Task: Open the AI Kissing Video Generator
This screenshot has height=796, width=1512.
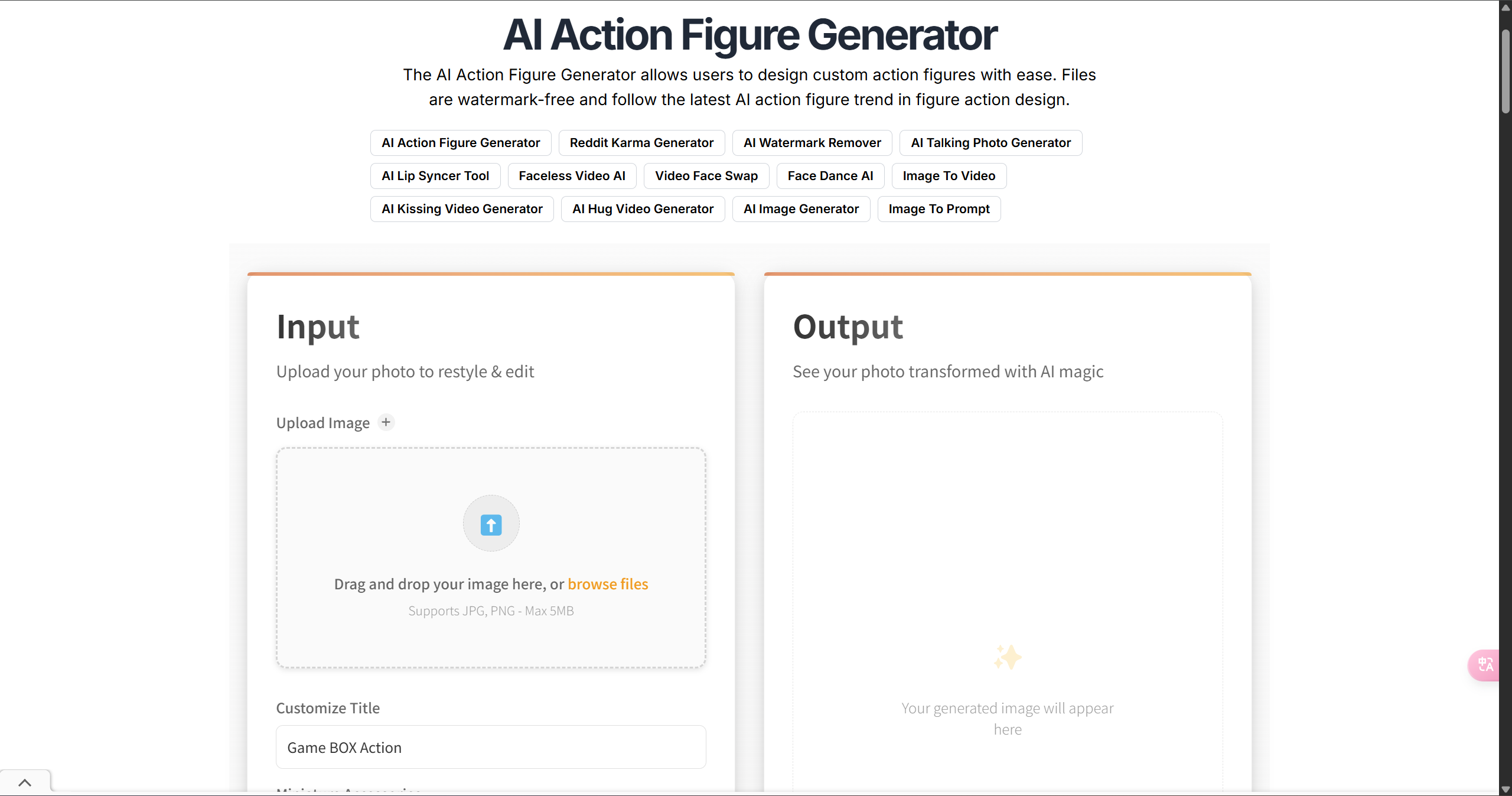Action: coord(462,208)
